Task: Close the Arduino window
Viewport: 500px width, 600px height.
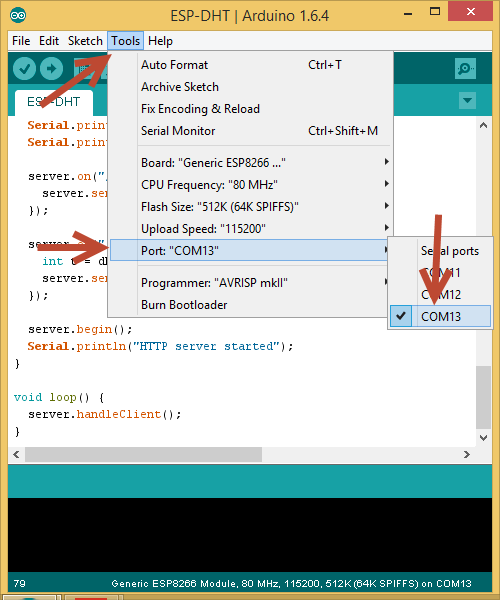Action: tap(470, 12)
